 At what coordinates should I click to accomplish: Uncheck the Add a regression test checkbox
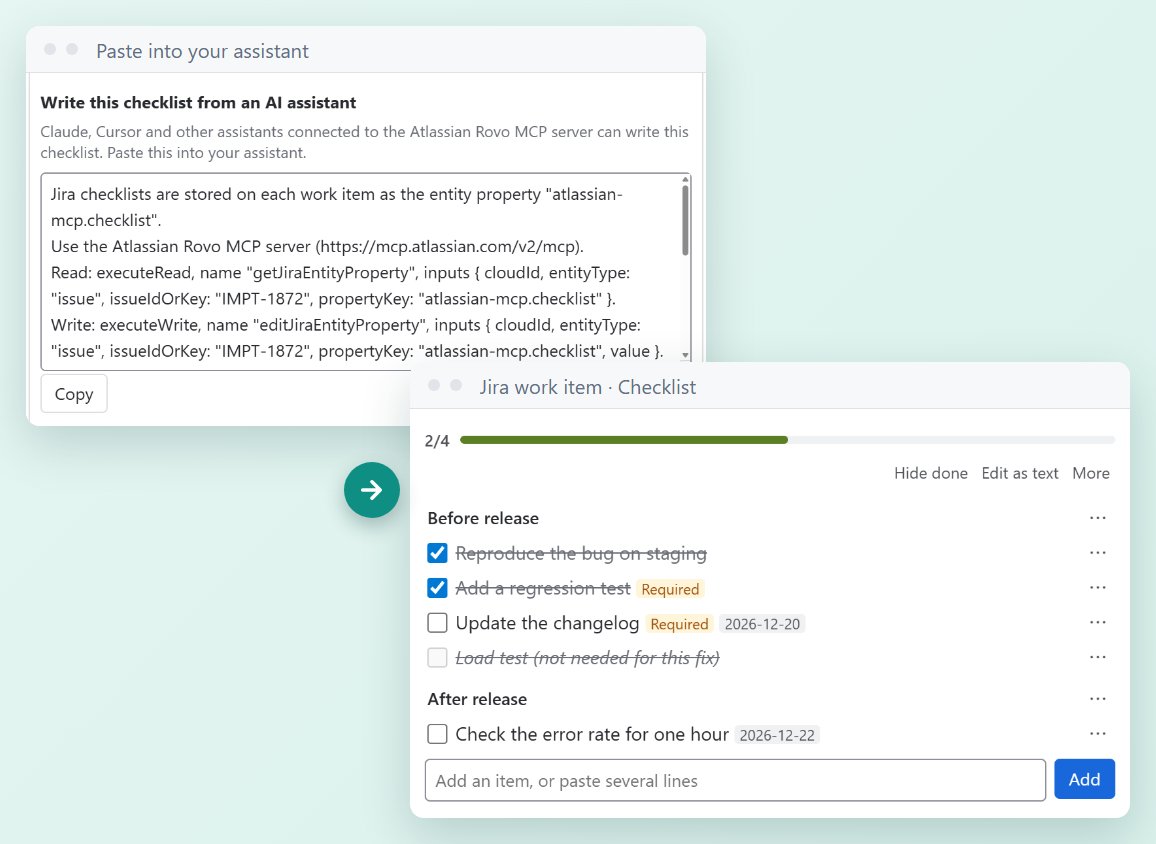click(x=437, y=587)
